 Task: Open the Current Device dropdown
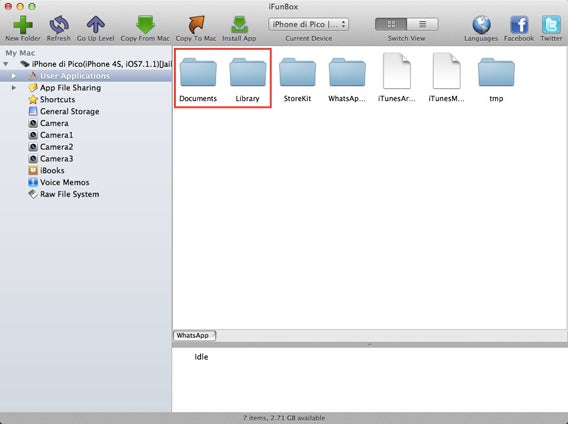click(x=309, y=24)
